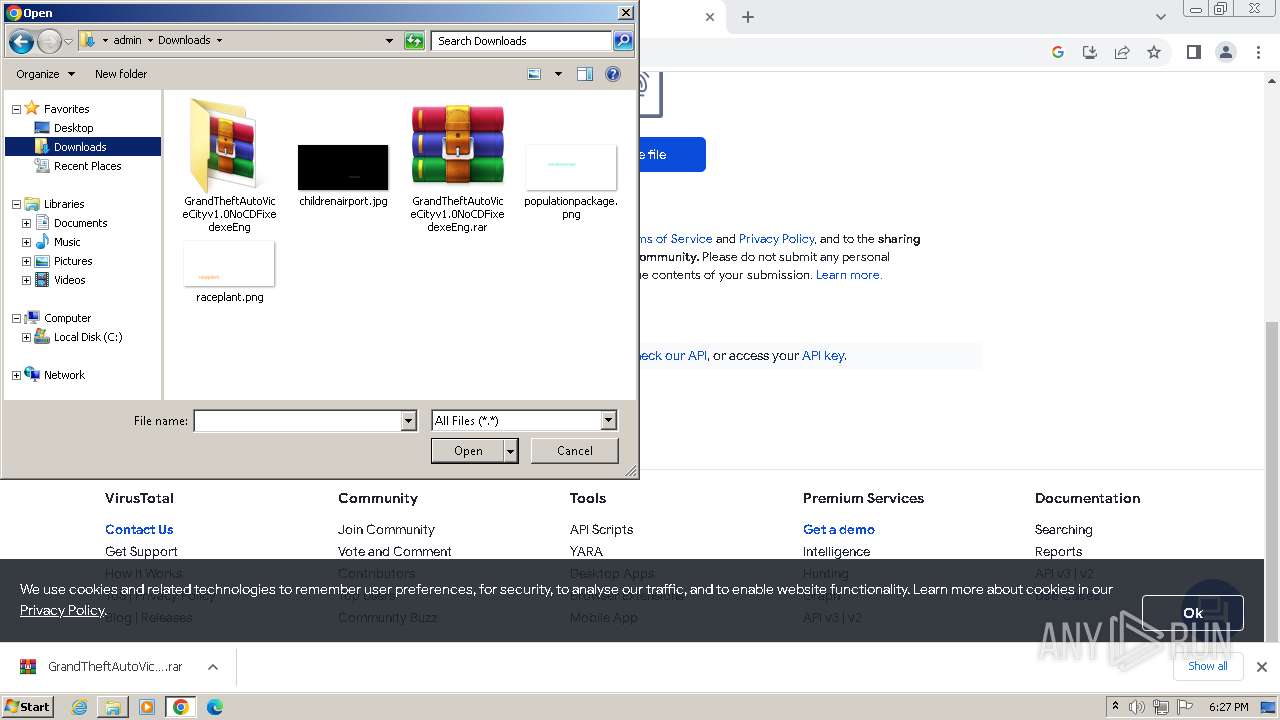1280x720 pixels.
Task: Click Chrome icon in taskbar
Action: [x=181, y=707]
